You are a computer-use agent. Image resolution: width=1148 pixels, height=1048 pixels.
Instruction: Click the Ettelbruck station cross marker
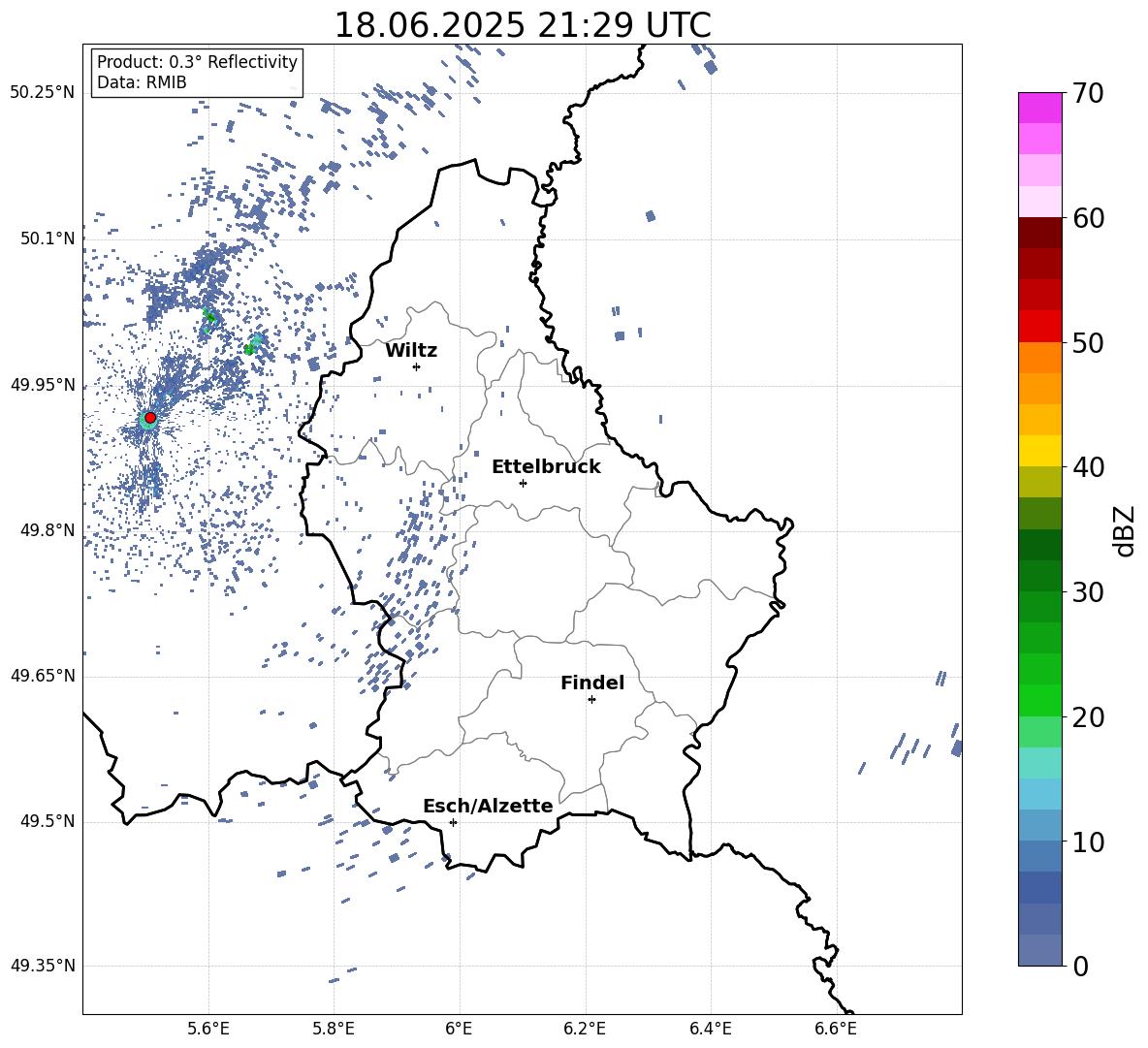[523, 483]
